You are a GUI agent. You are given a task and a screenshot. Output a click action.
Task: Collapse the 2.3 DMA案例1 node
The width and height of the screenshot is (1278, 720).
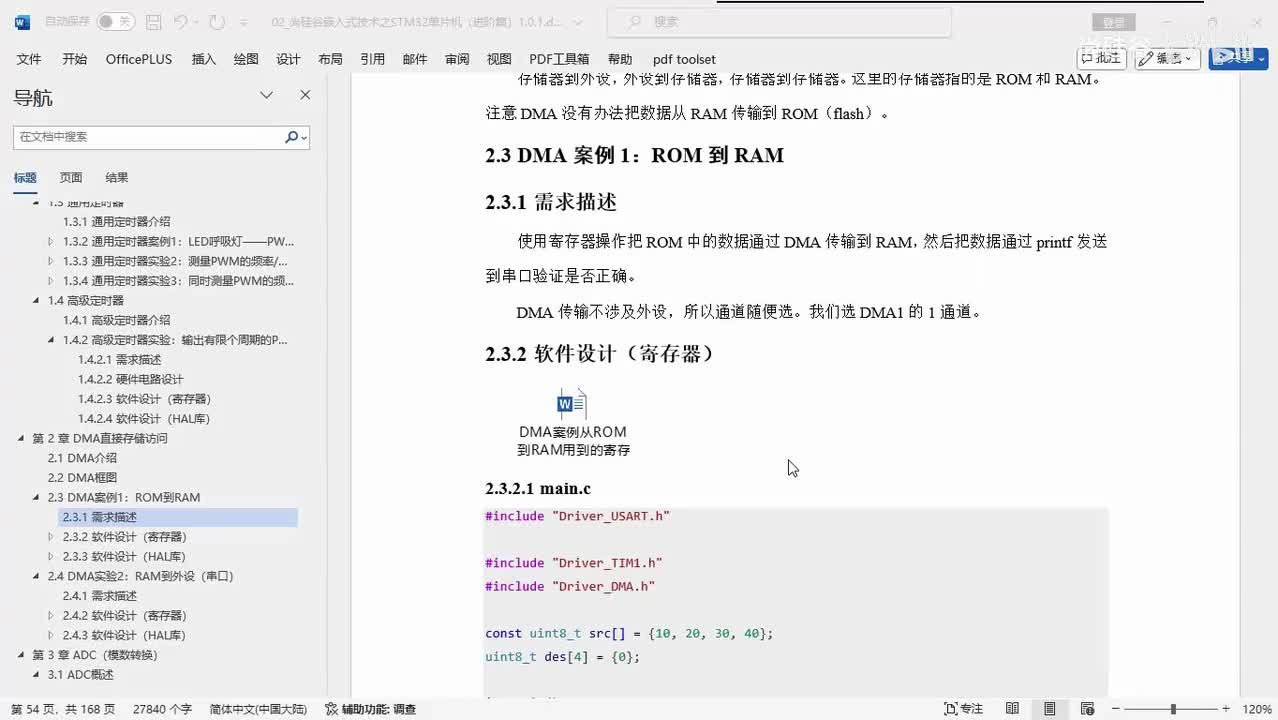[x=37, y=498]
